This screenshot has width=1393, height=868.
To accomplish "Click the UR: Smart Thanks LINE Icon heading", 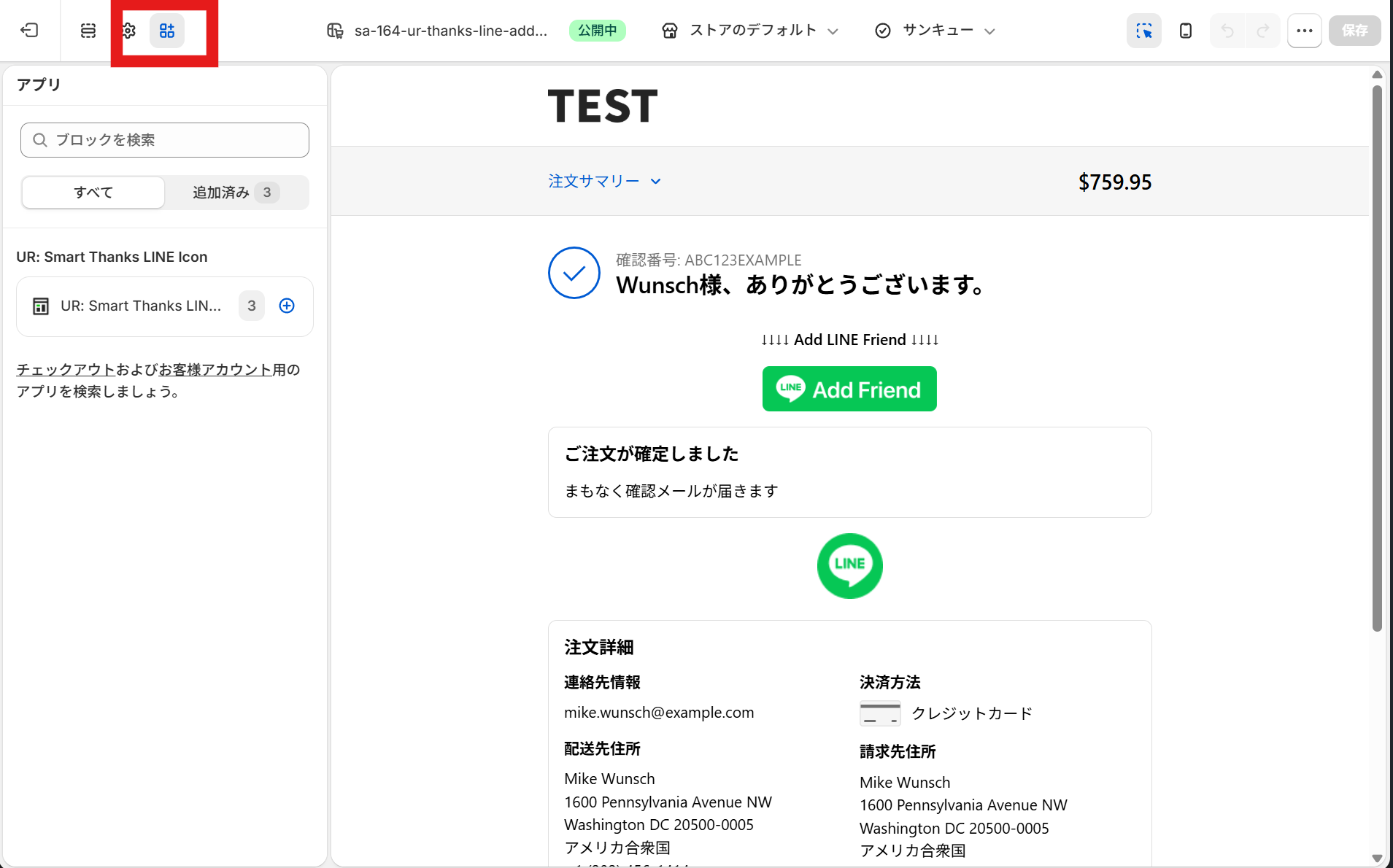I will click(112, 257).
